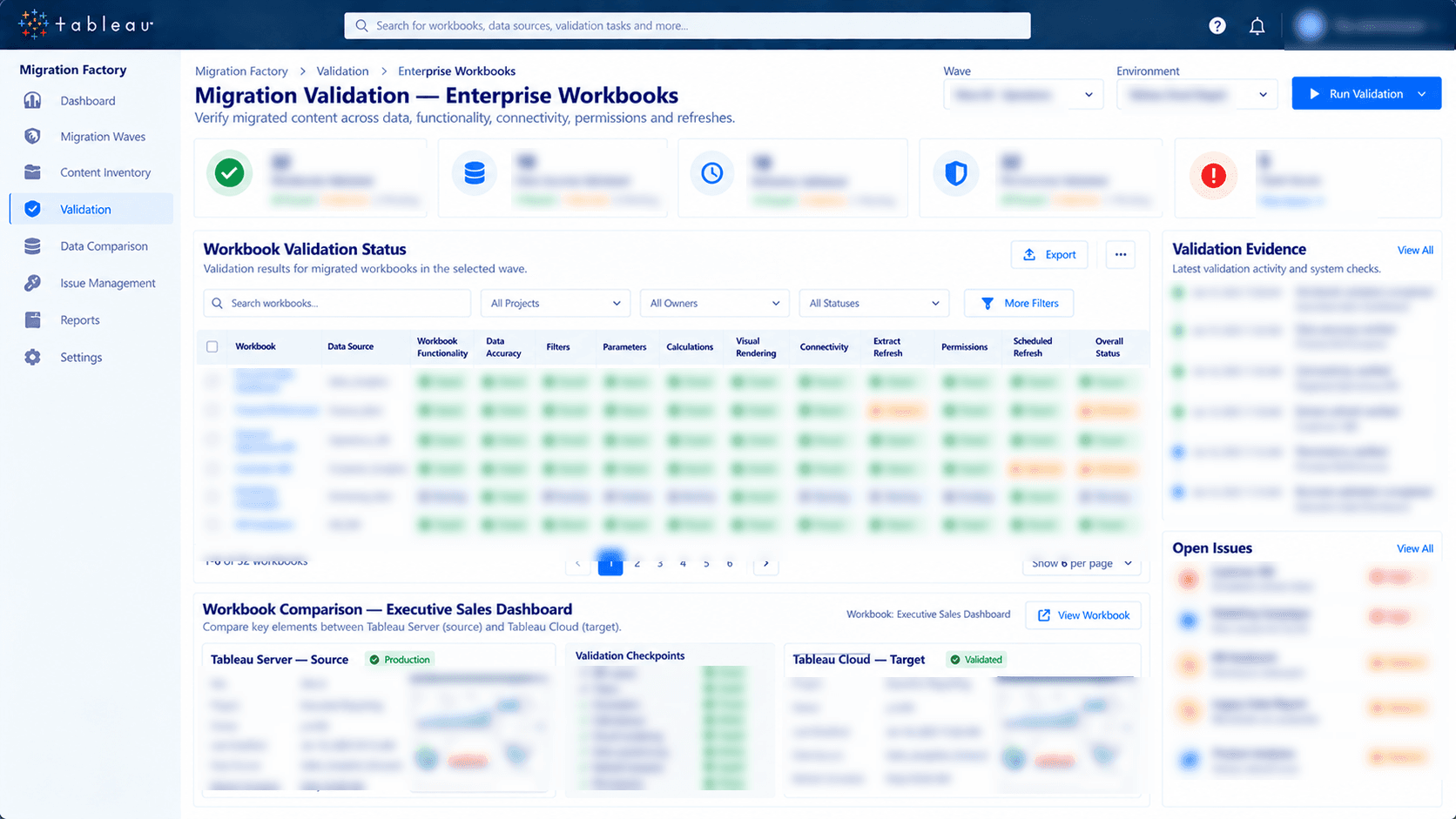Click the View Workbook button
The height and width of the screenshot is (819, 1456).
[1083, 615]
